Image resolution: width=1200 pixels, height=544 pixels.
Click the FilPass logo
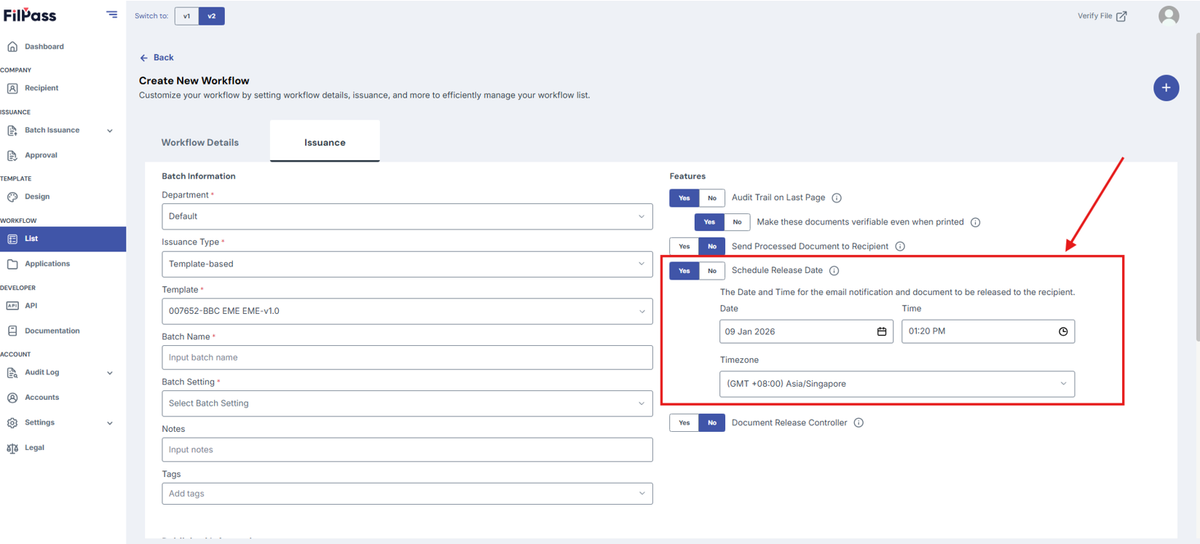click(29, 15)
